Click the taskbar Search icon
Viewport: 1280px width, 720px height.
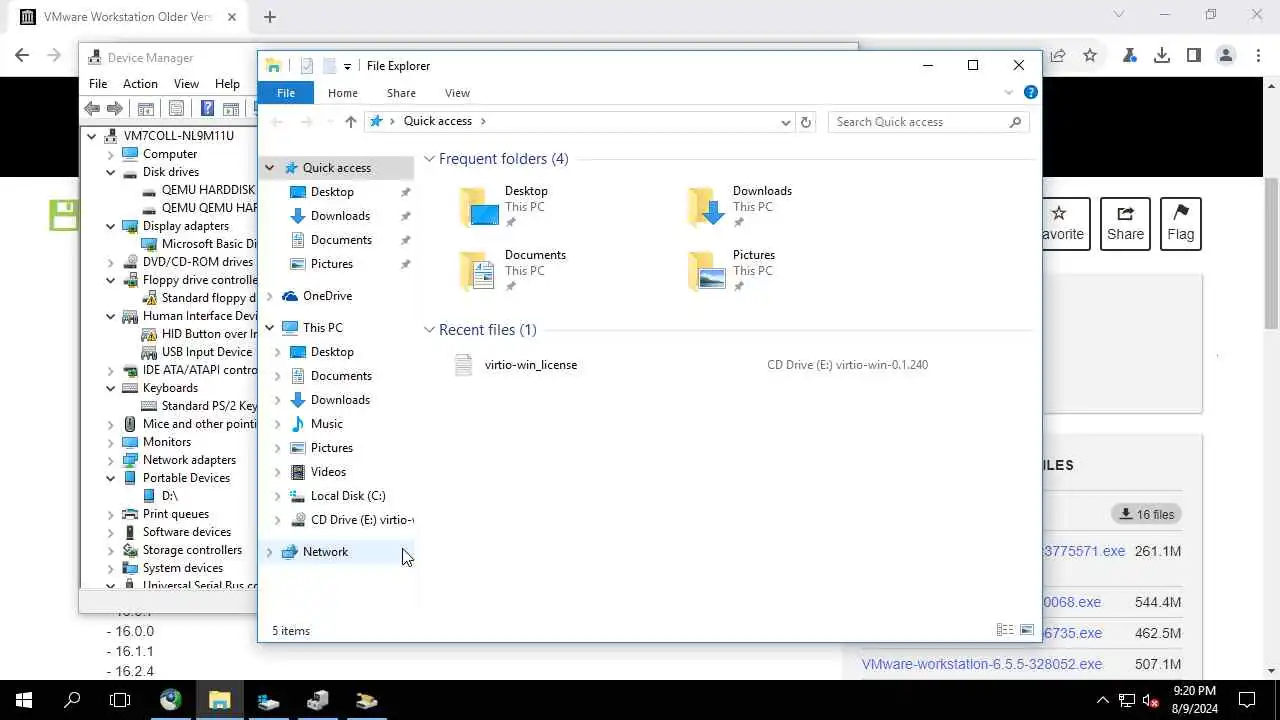(72, 700)
